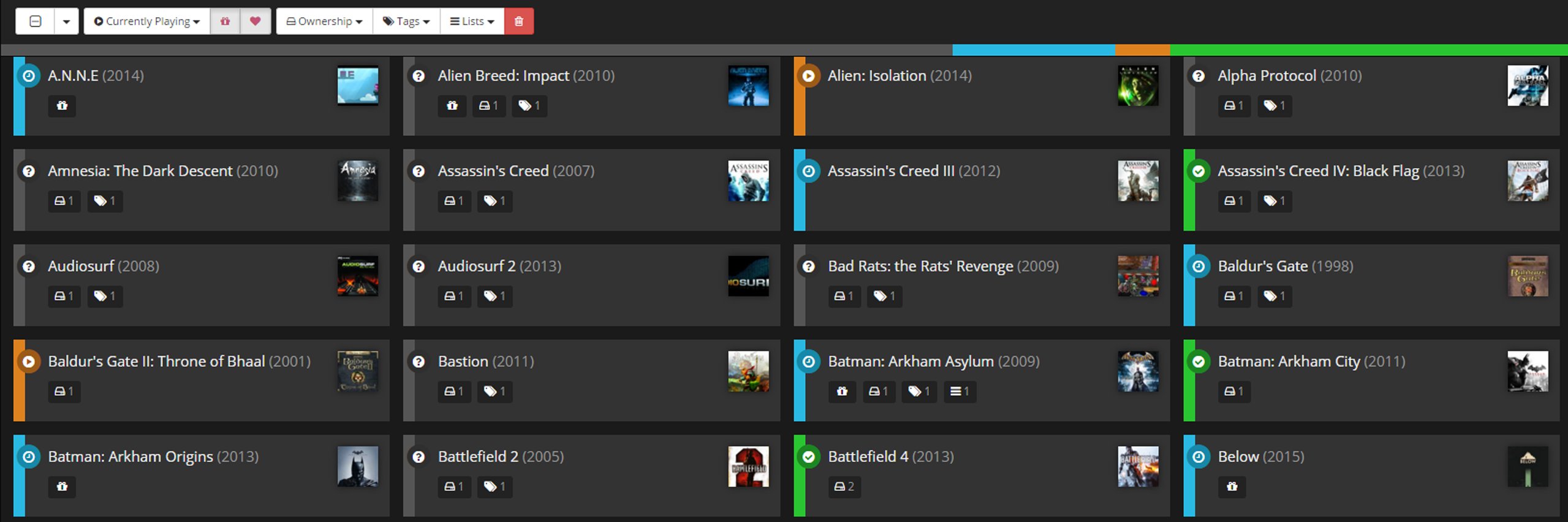Click the completed status icon on Batman: Arkham City
The width and height of the screenshot is (1568, 522).
point(1198,361)
